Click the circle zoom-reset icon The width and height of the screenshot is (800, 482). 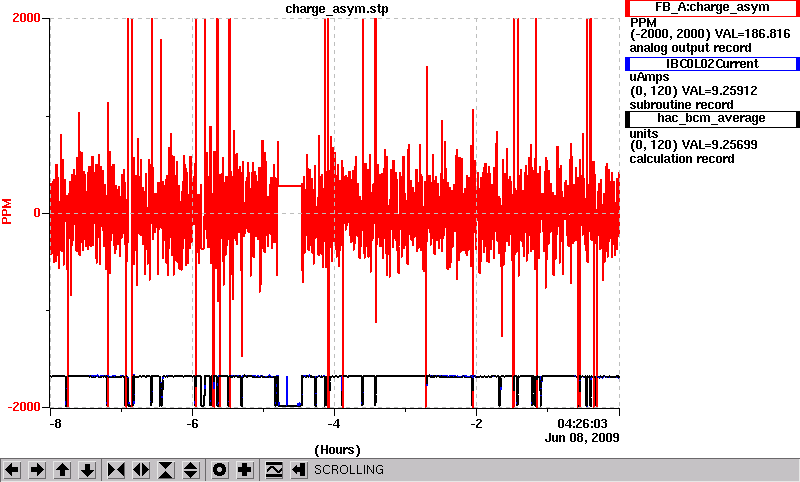click(220, 470)
